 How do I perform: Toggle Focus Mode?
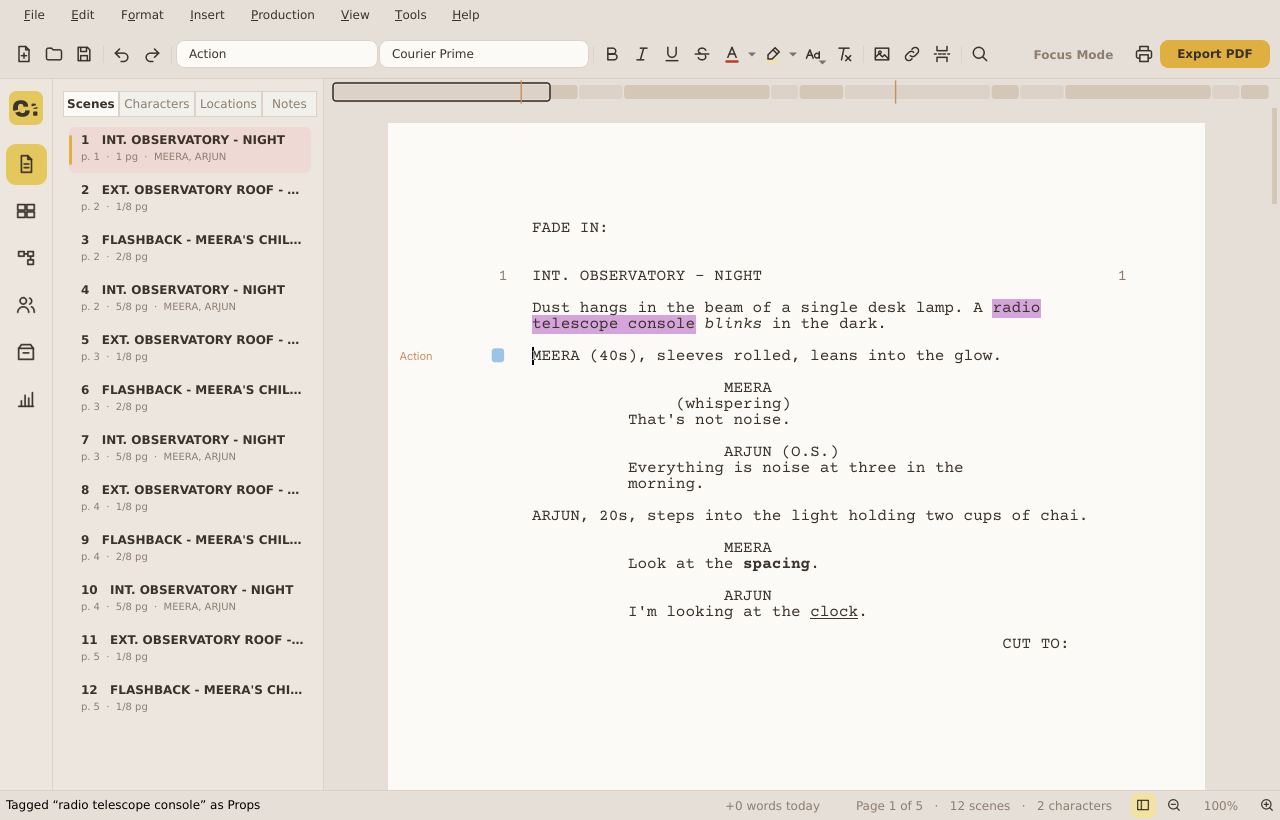pyautogui.click(x=1073, y=54)
